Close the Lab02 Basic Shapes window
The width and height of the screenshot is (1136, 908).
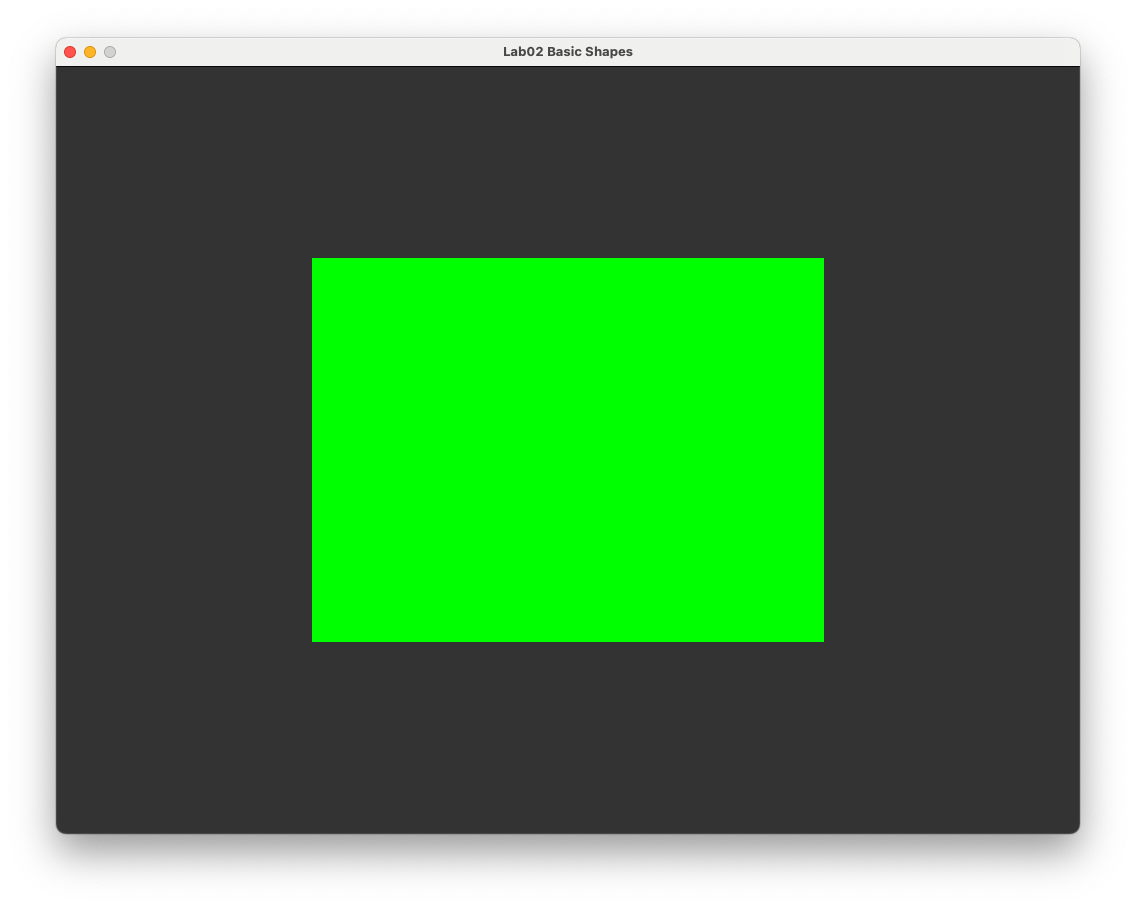(70, 52)
